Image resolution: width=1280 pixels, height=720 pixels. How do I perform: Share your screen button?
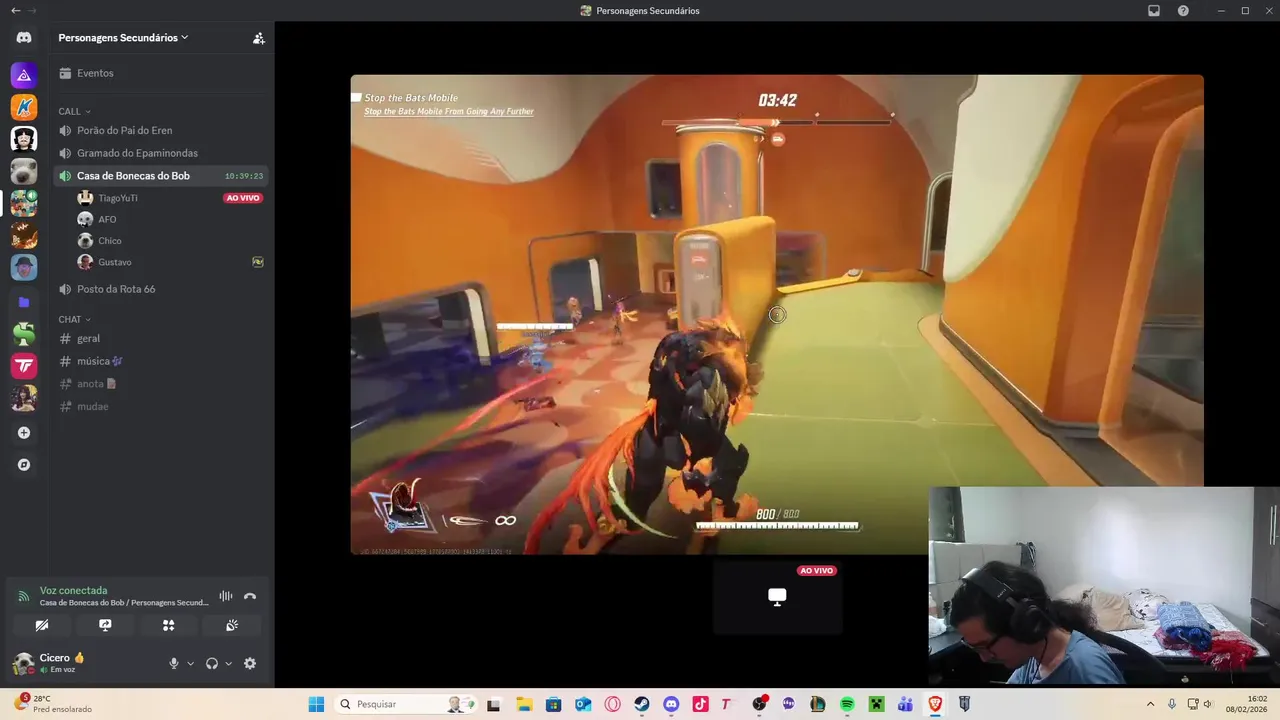click(105, 625)
